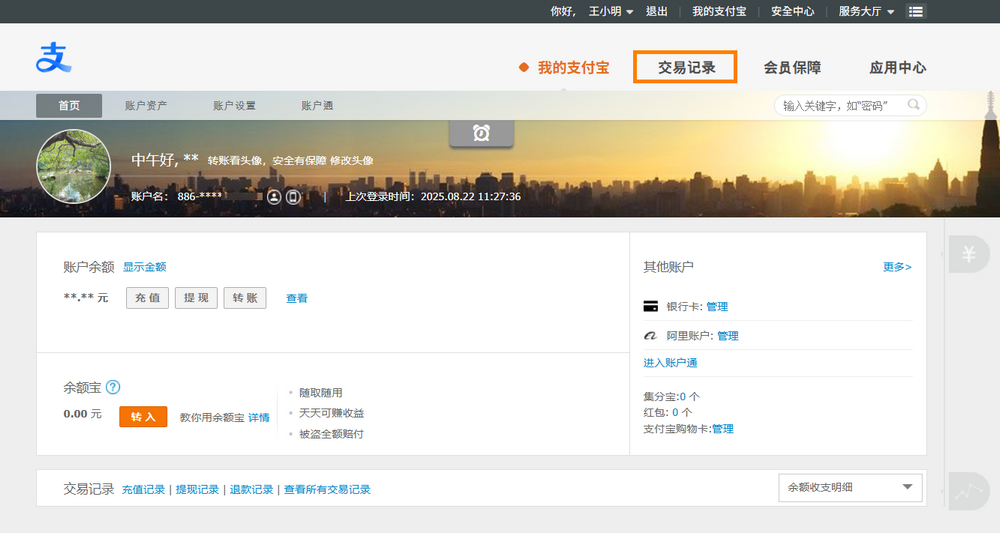Click 查看 link beside balance buttons
The width and height of the screenshot is (1000, 533).
pos(297,298)
